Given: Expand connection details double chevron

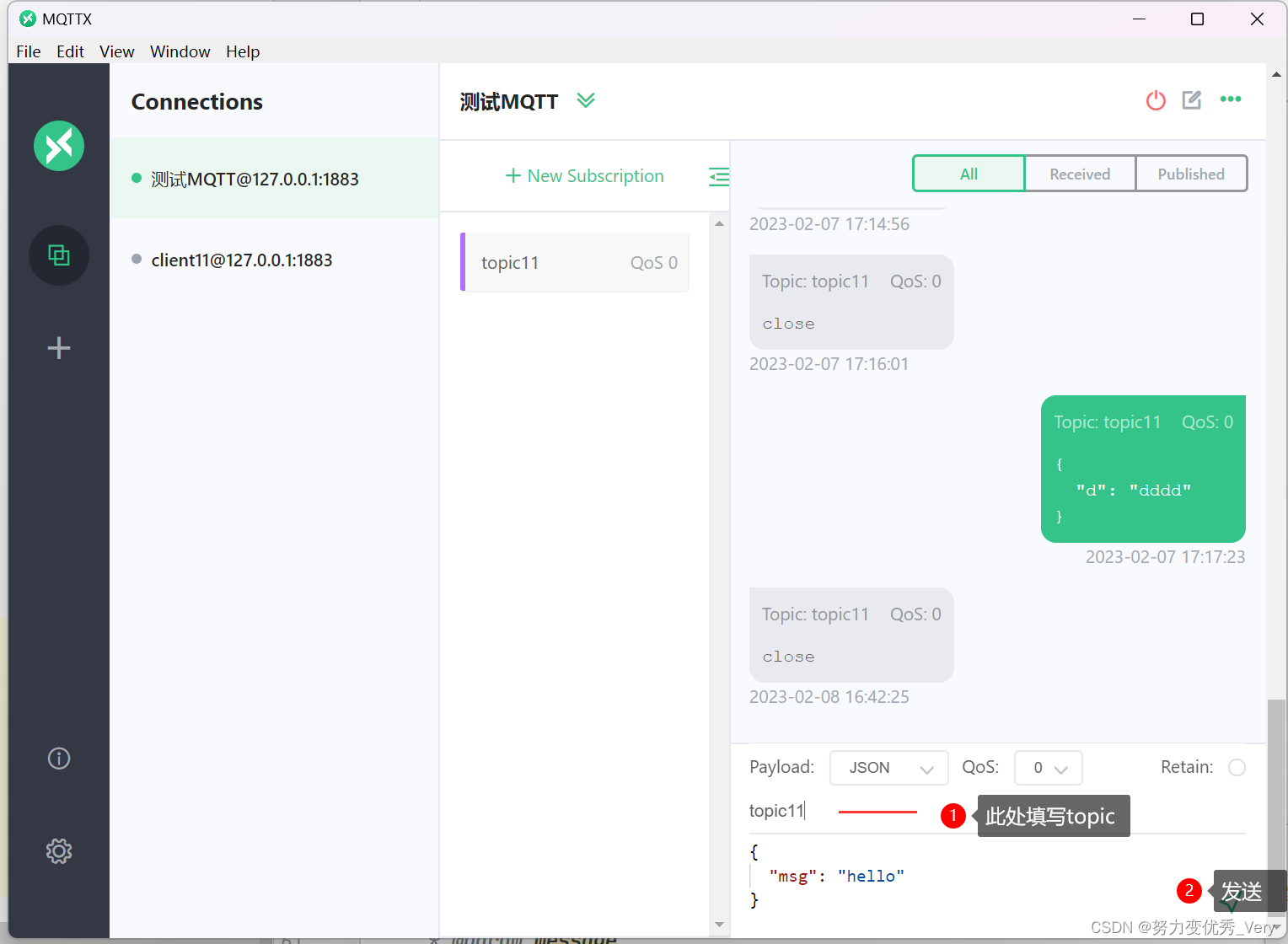Looking at the screenshot, I should click(x=586, y=100).
